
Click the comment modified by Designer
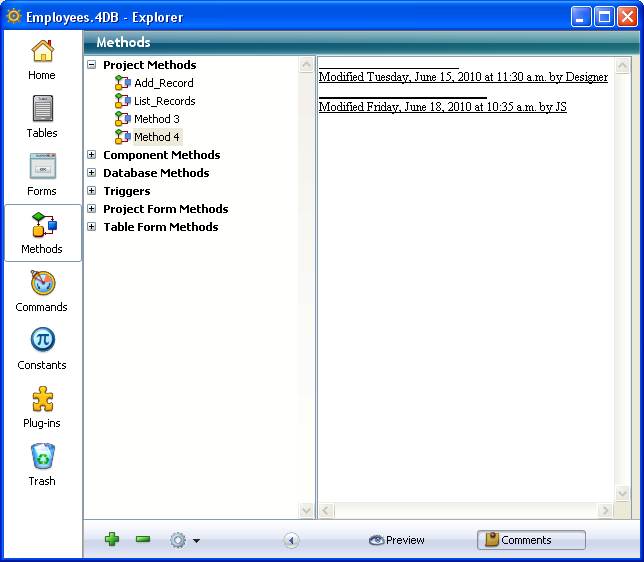[463, 77]
